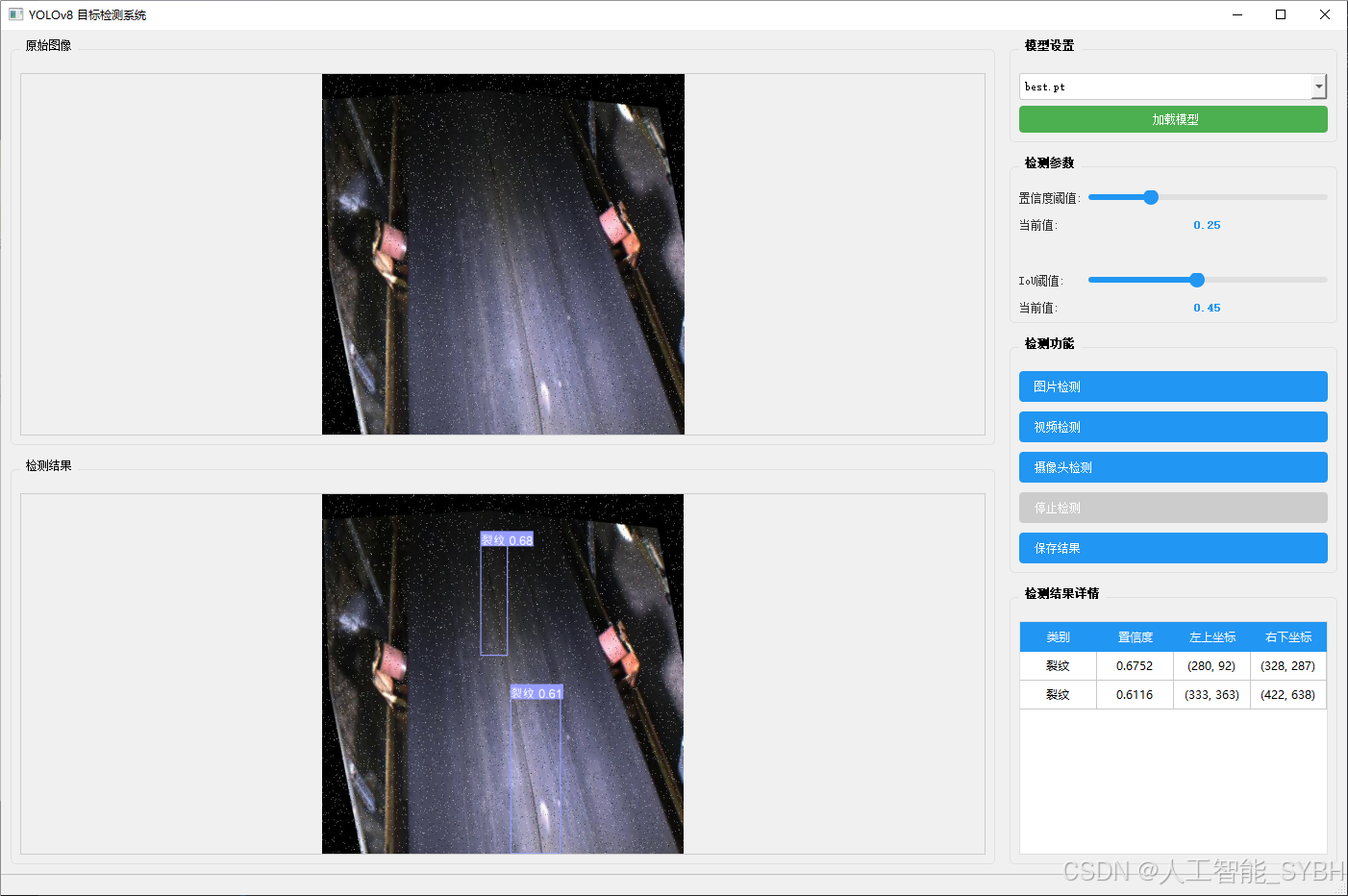Select the 0.6752 confidence cell

point(1135,666)
